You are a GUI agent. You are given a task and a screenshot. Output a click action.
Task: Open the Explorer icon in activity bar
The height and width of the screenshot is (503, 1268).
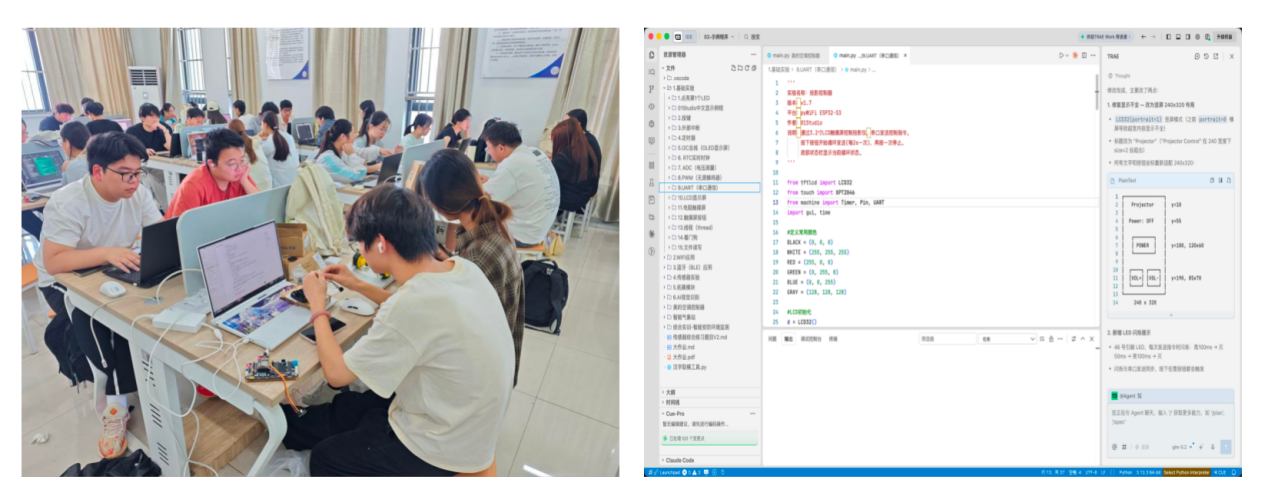(651, 55)
